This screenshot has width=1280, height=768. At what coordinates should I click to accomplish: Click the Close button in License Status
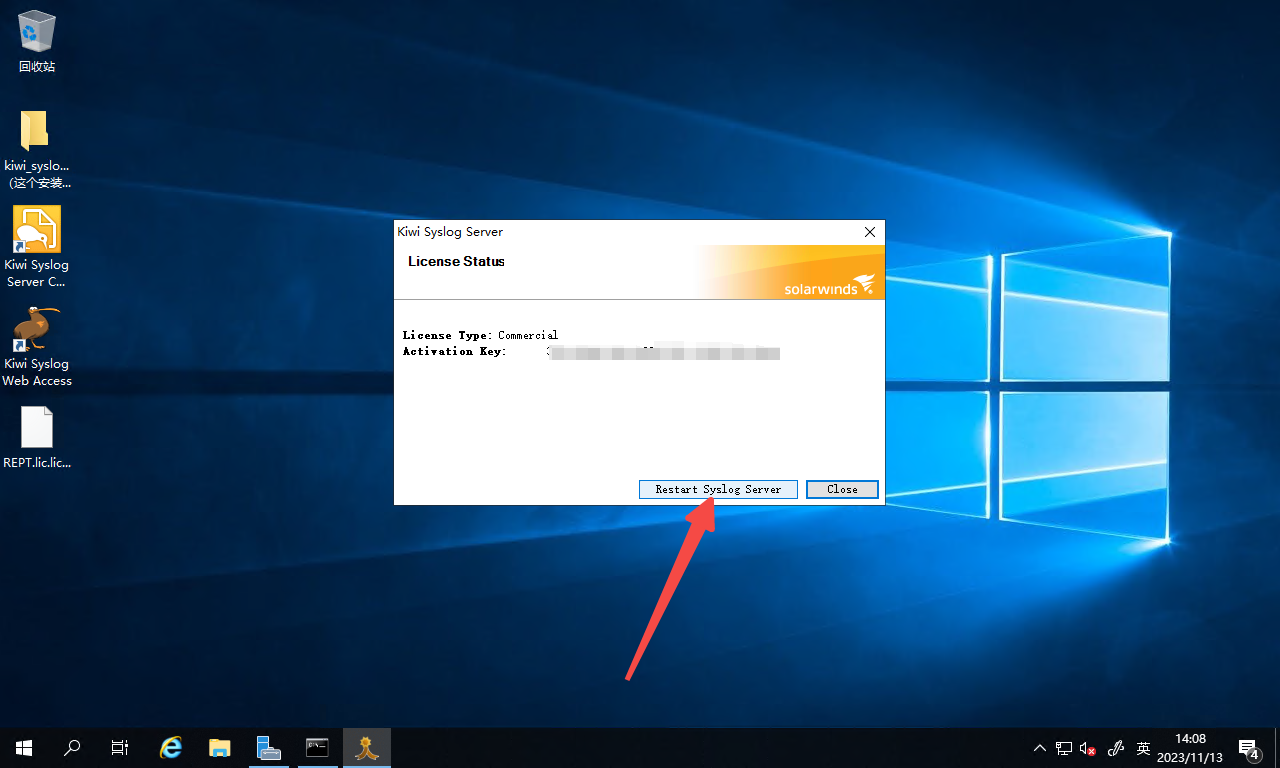point(842,489)
